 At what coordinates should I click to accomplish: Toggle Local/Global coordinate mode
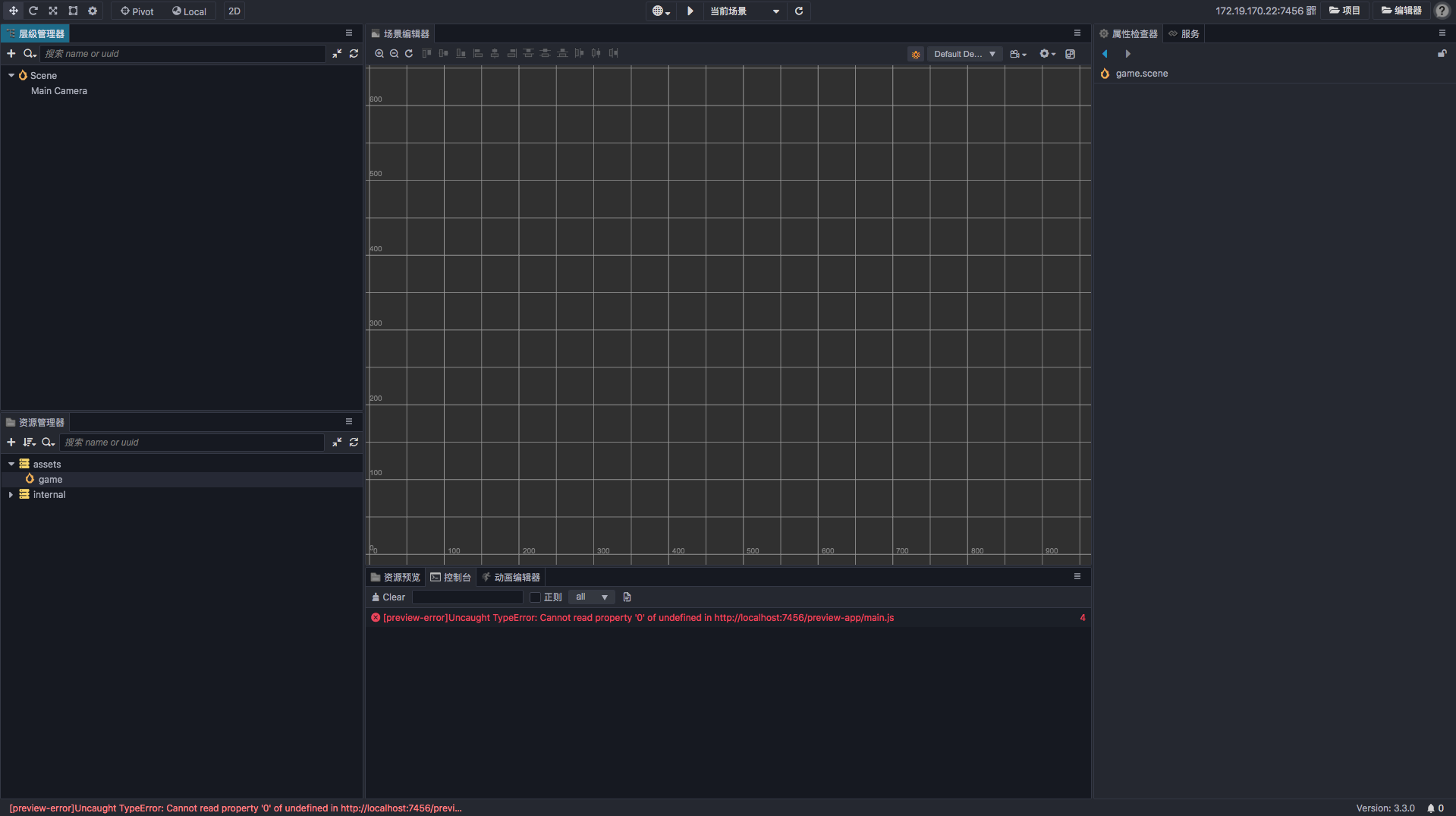189,11
